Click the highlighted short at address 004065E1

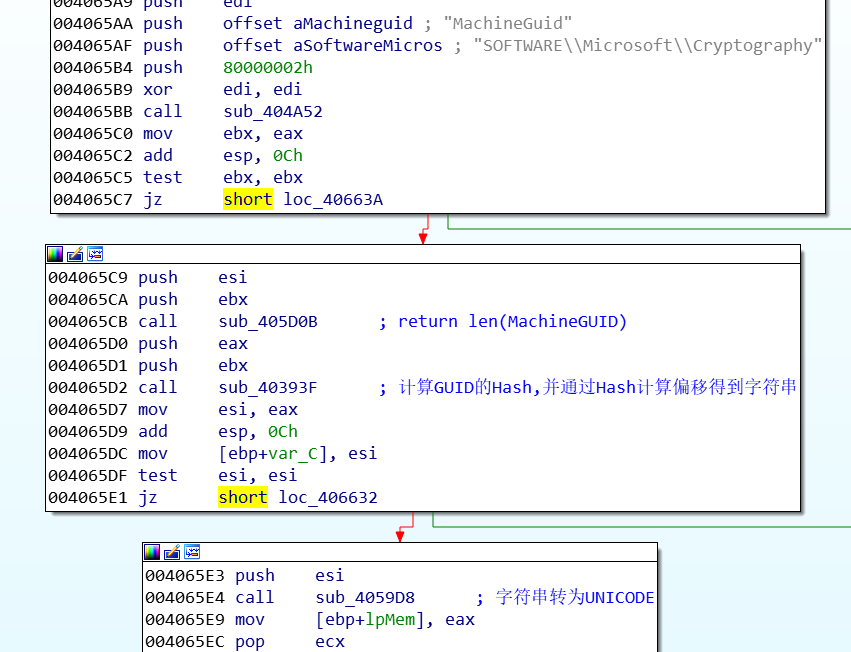pyautogui.click(x=243, y=498)
